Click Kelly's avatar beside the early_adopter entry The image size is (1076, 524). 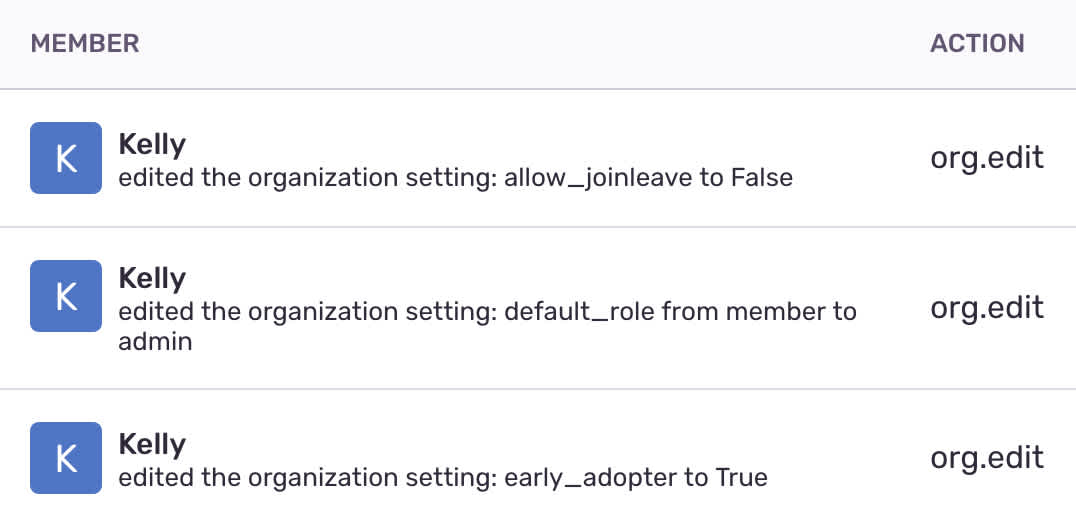[x=66, y=458]
